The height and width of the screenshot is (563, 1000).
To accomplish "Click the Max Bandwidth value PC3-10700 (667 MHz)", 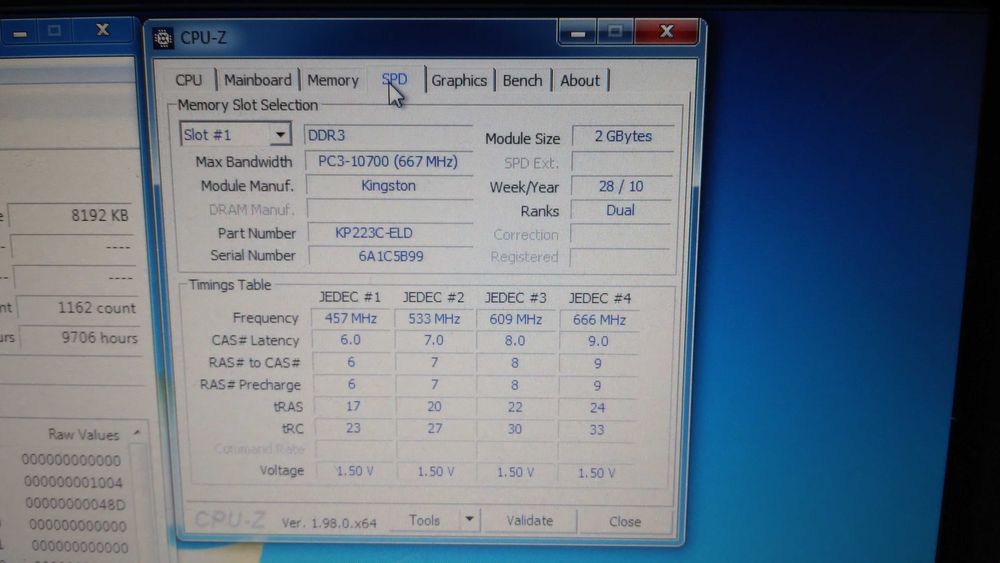I will (x=388, y=161).
